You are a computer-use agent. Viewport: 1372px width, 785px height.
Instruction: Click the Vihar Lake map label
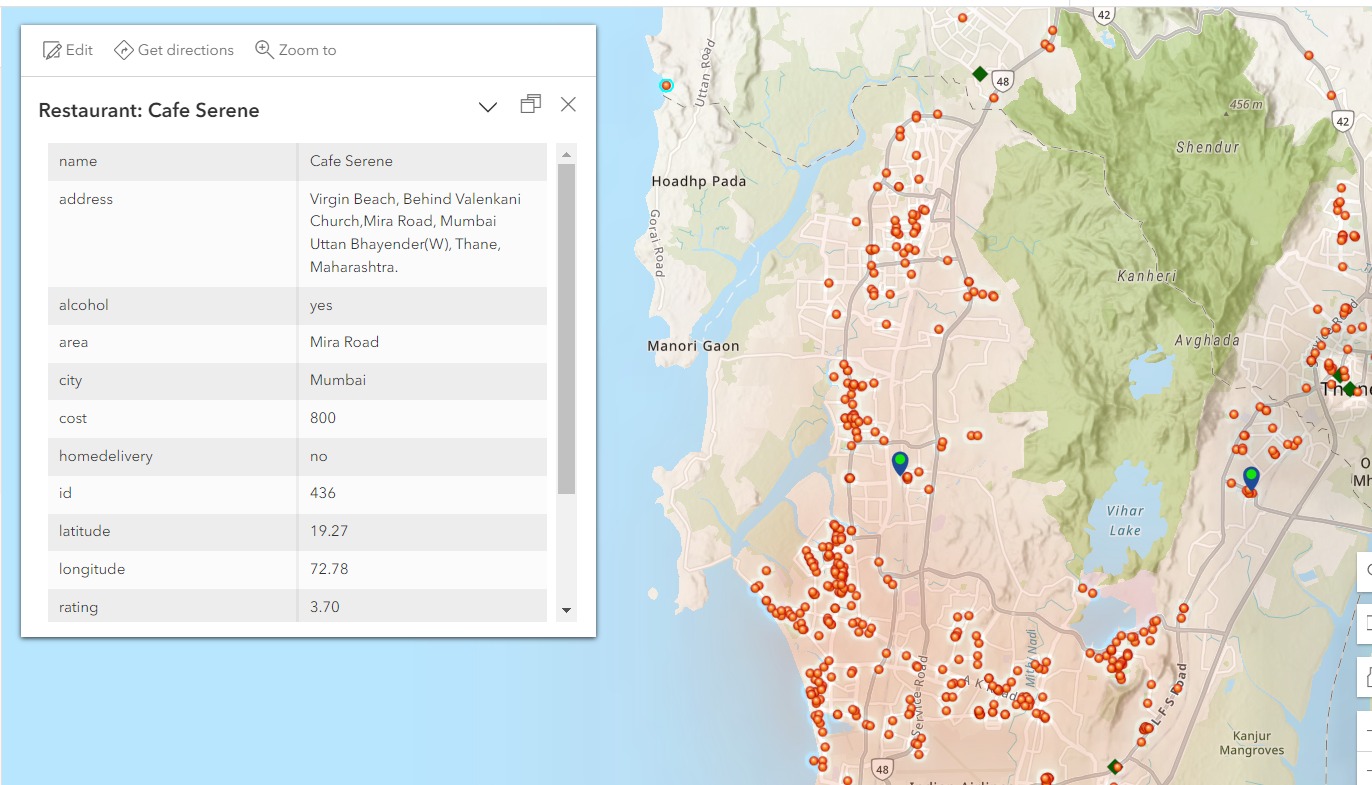coord(1125,520)
